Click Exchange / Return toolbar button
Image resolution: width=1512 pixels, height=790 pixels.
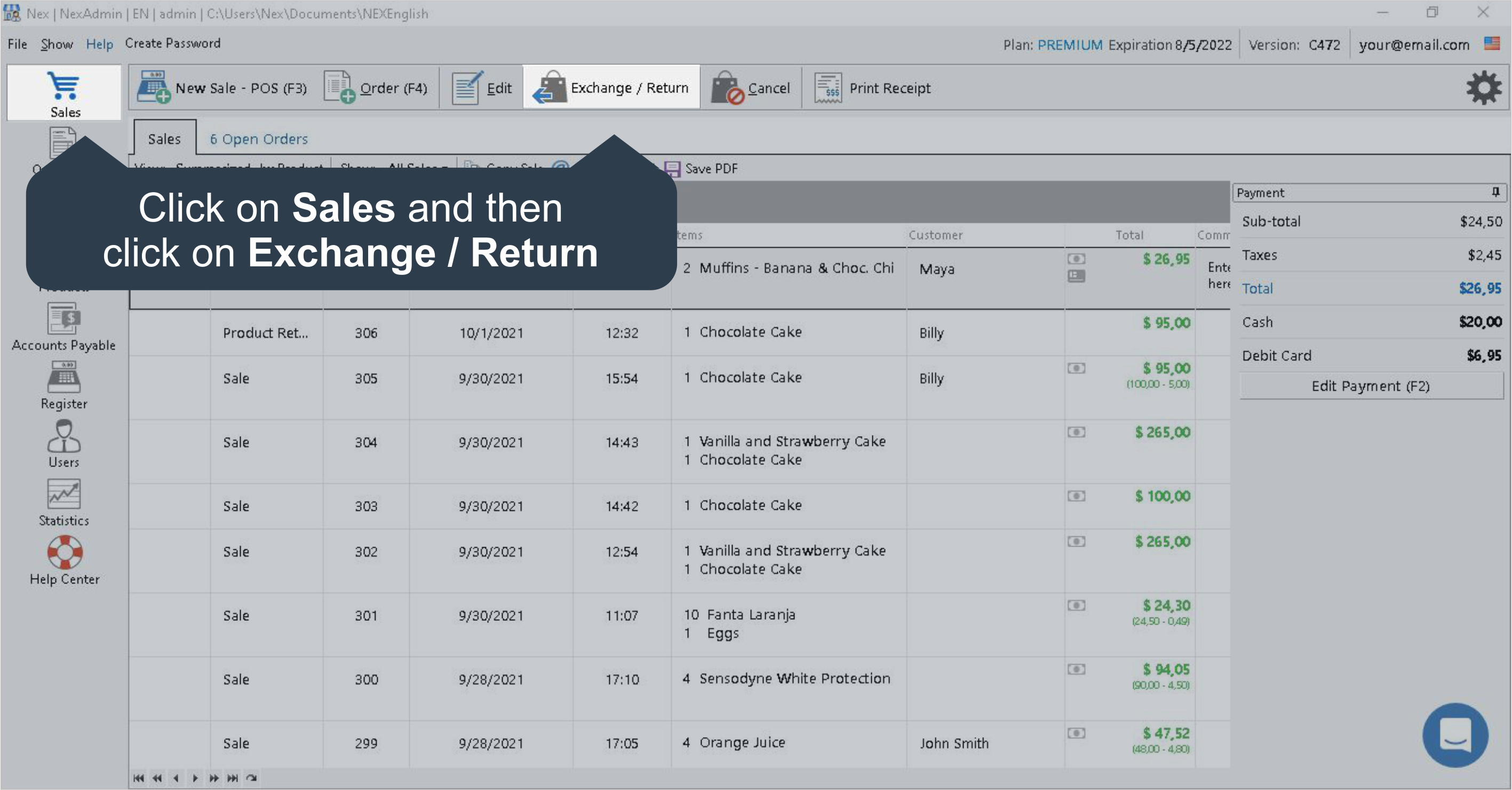point(611,88)
